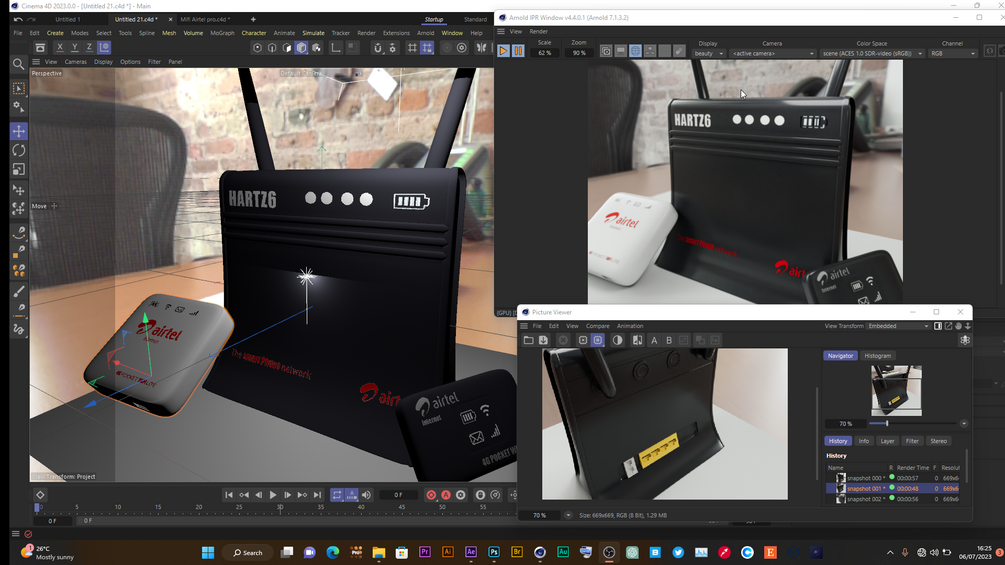Click Picture Viewer half-circle contrast icon
The image size is (1005, 565).
[617, 340]
